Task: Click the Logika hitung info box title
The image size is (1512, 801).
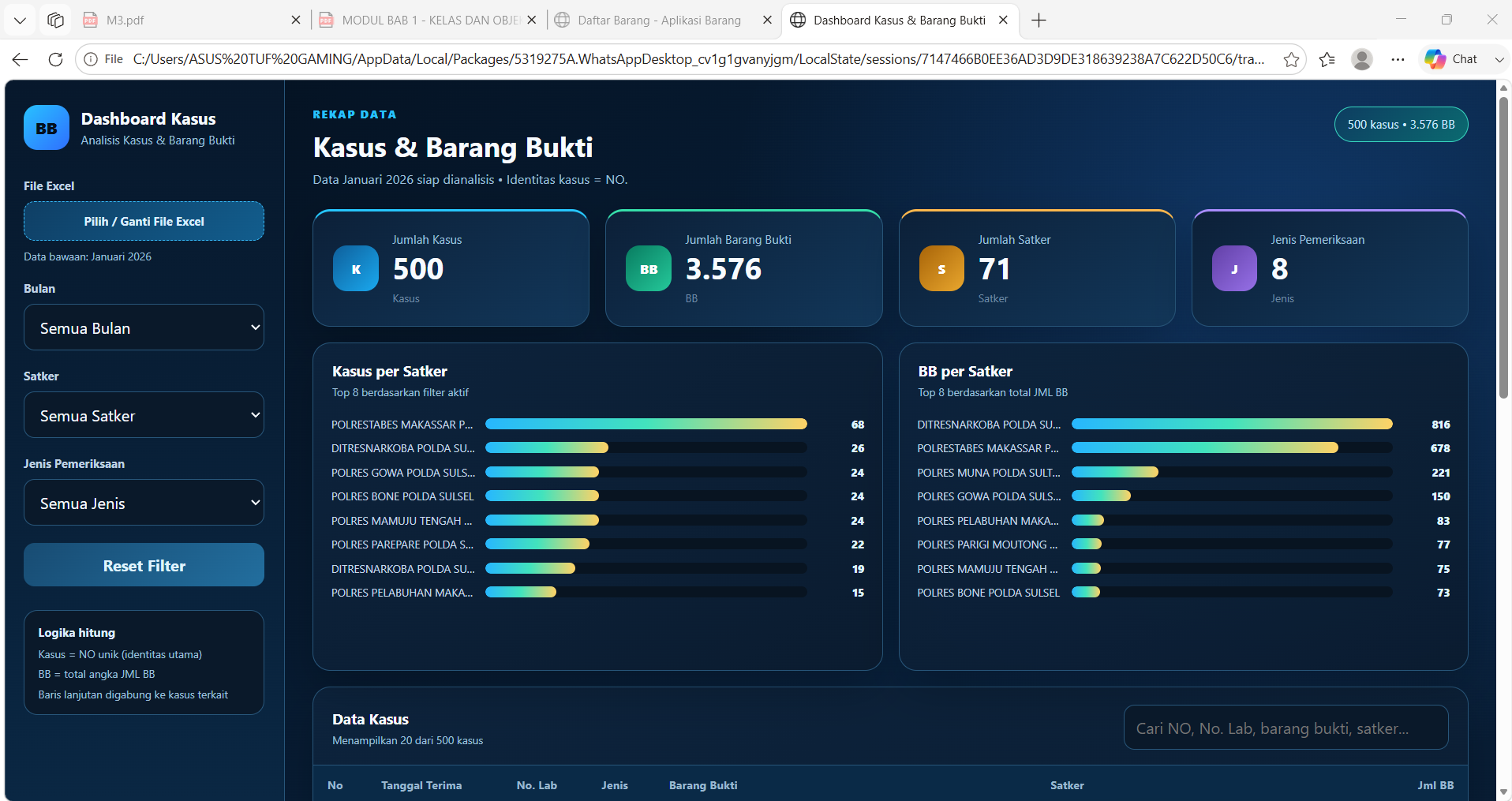Action: tap(77, 633)
